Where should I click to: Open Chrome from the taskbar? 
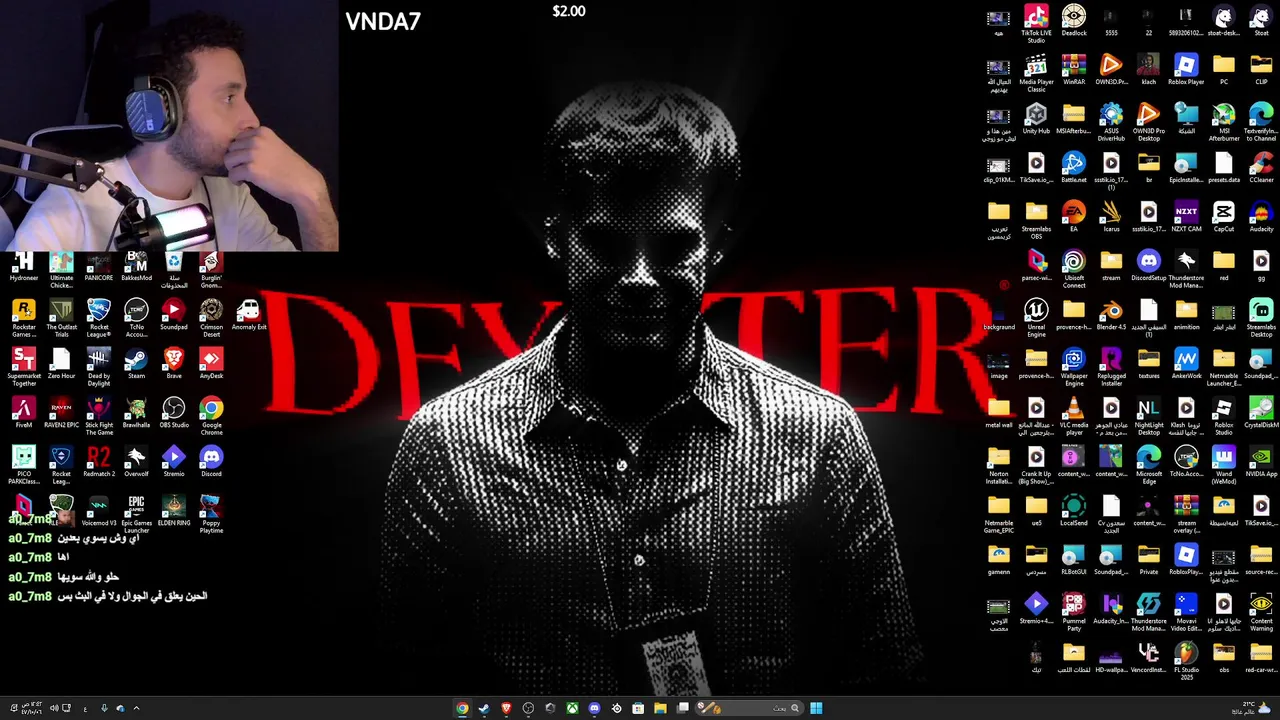[x=462, y=708]
